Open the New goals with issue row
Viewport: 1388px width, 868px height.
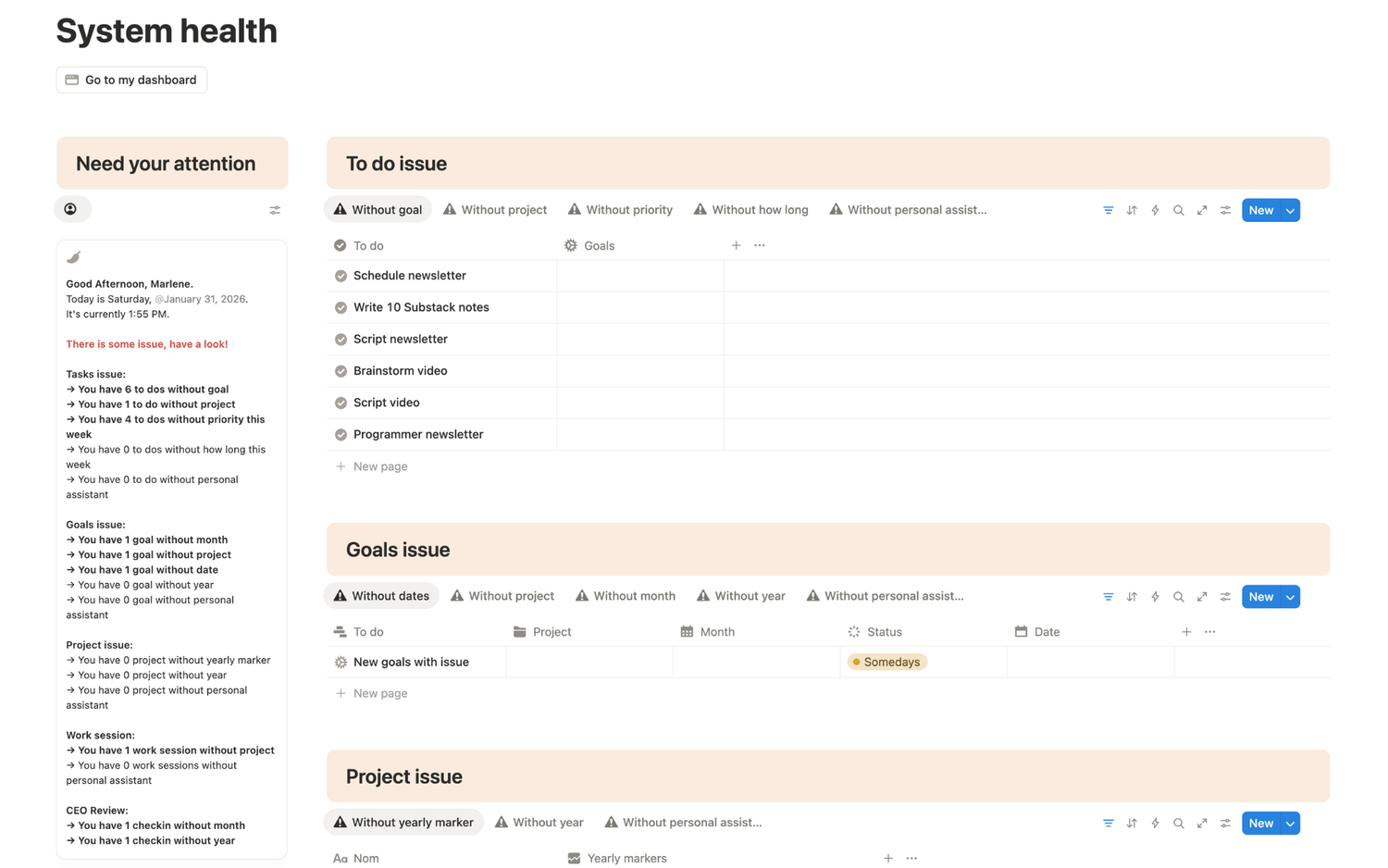(x=411, y=662)
